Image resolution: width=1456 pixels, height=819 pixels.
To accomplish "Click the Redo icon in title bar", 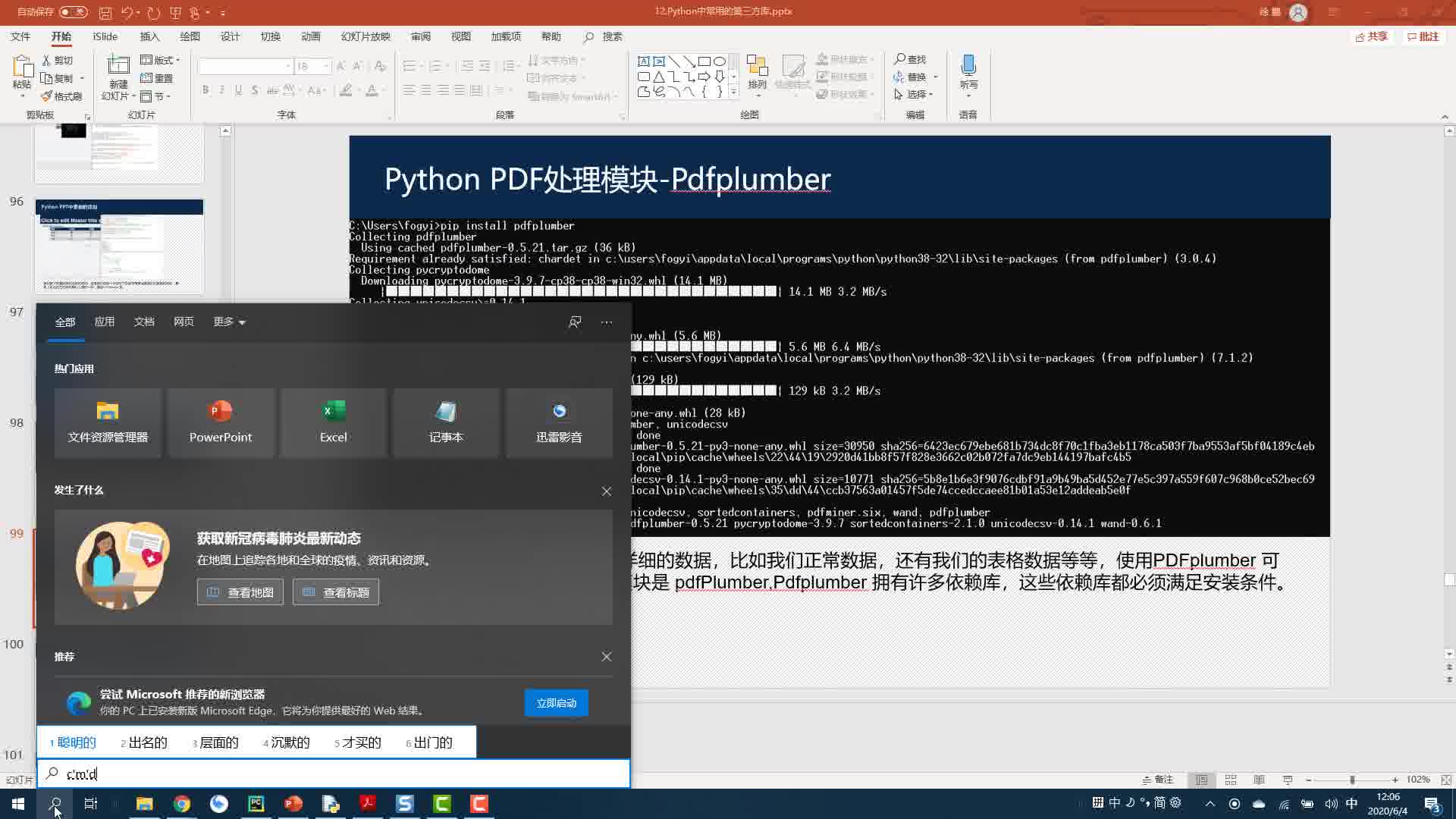I will pos(154,13).
